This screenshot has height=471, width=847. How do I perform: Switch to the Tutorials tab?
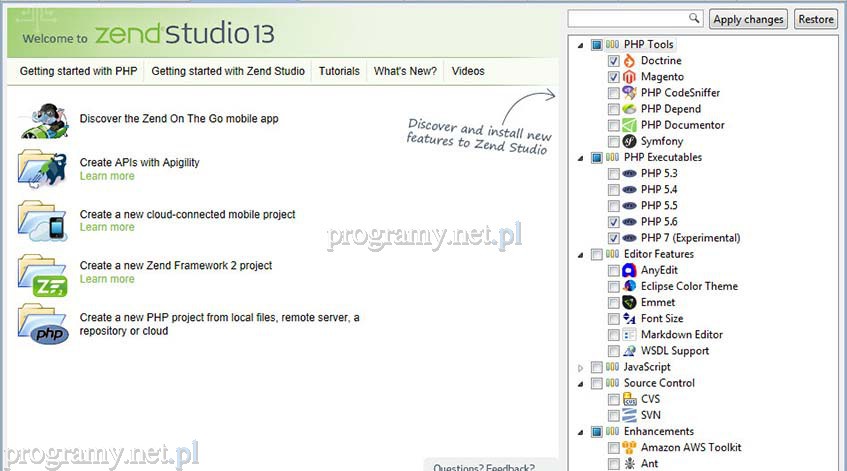click(339, 71)
